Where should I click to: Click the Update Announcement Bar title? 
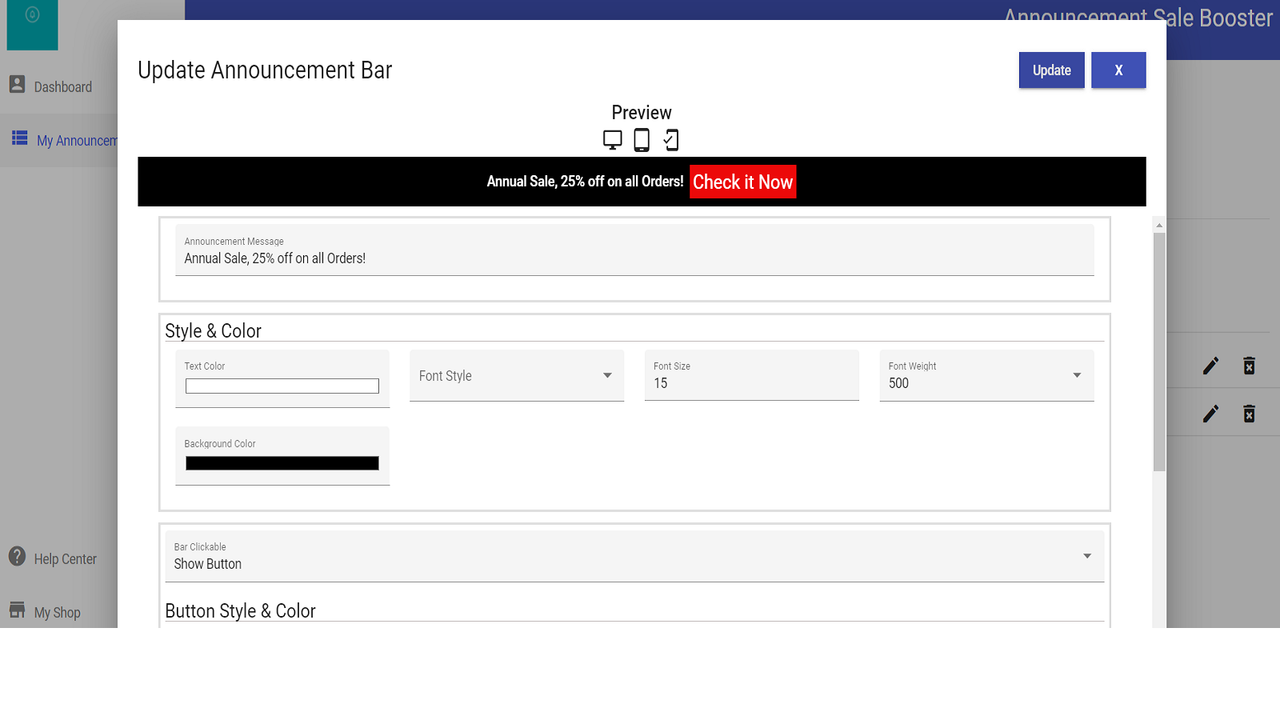[265, 70]
